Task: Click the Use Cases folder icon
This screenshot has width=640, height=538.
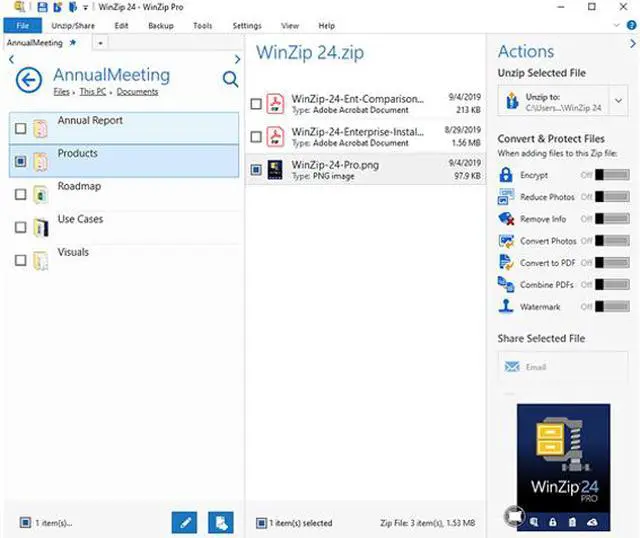Action: click(x=40, y=228)
